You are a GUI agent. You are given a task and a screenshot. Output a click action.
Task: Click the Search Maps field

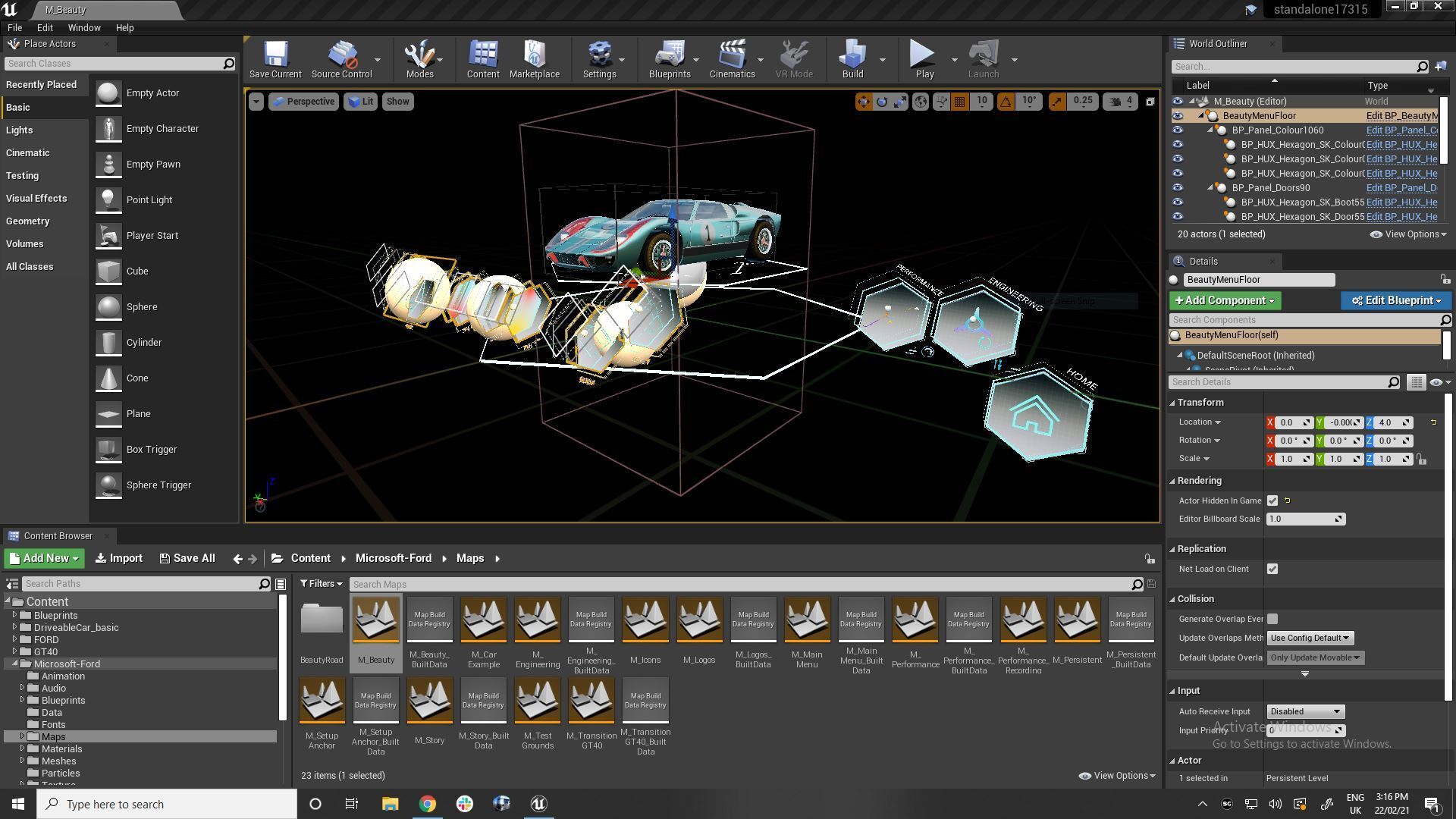(742, 585)
